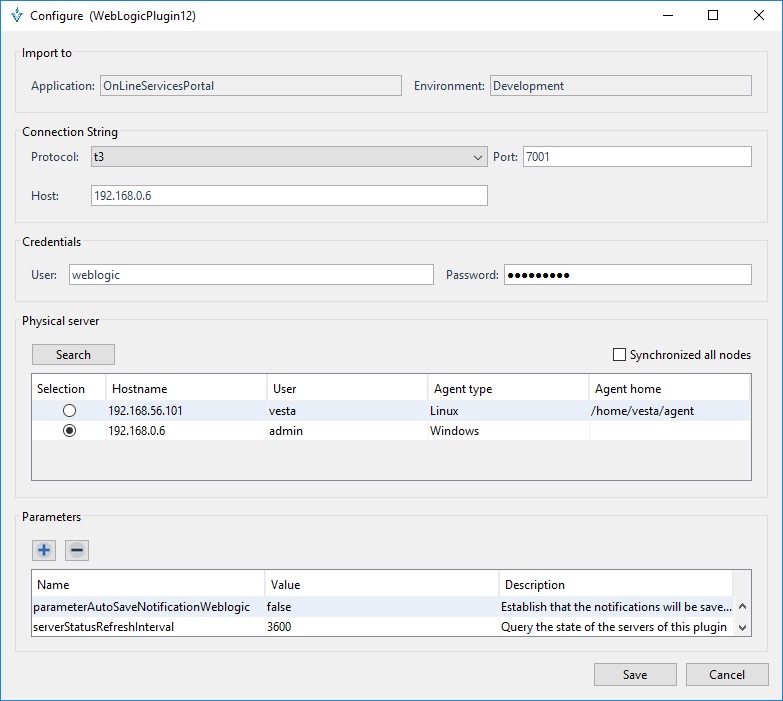Click the Host input field
This screenshot has height=701, width=783.
pos(289,196)
